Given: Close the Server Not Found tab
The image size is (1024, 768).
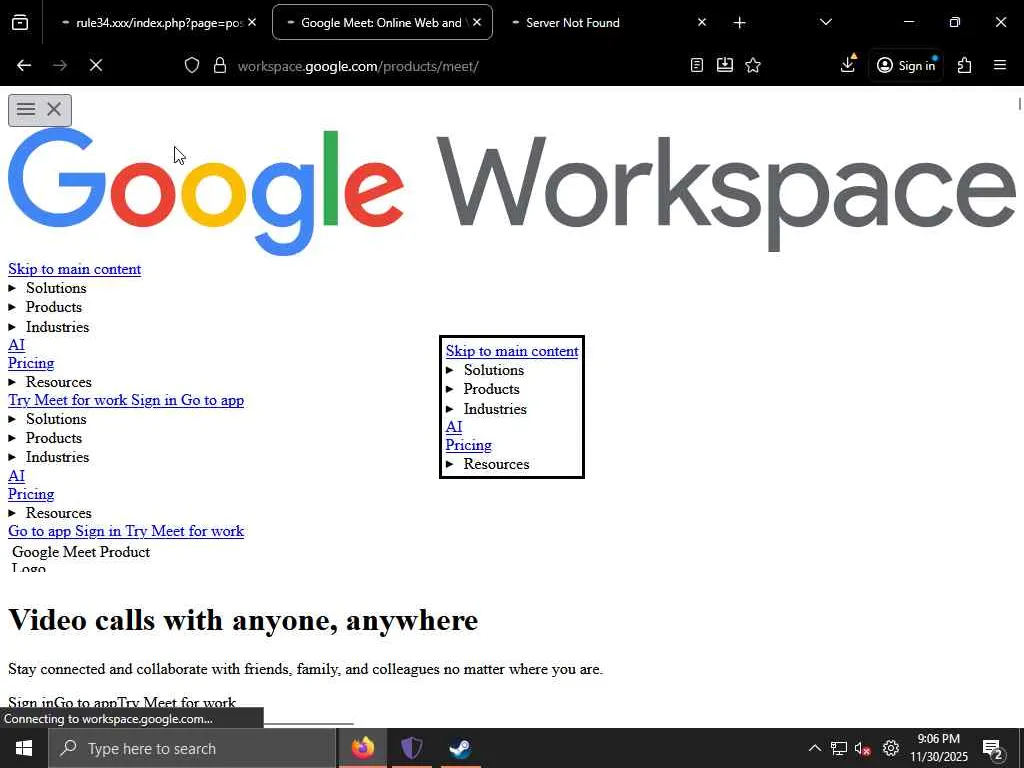Looking at the screenshot, I should (x=702, y=22).
